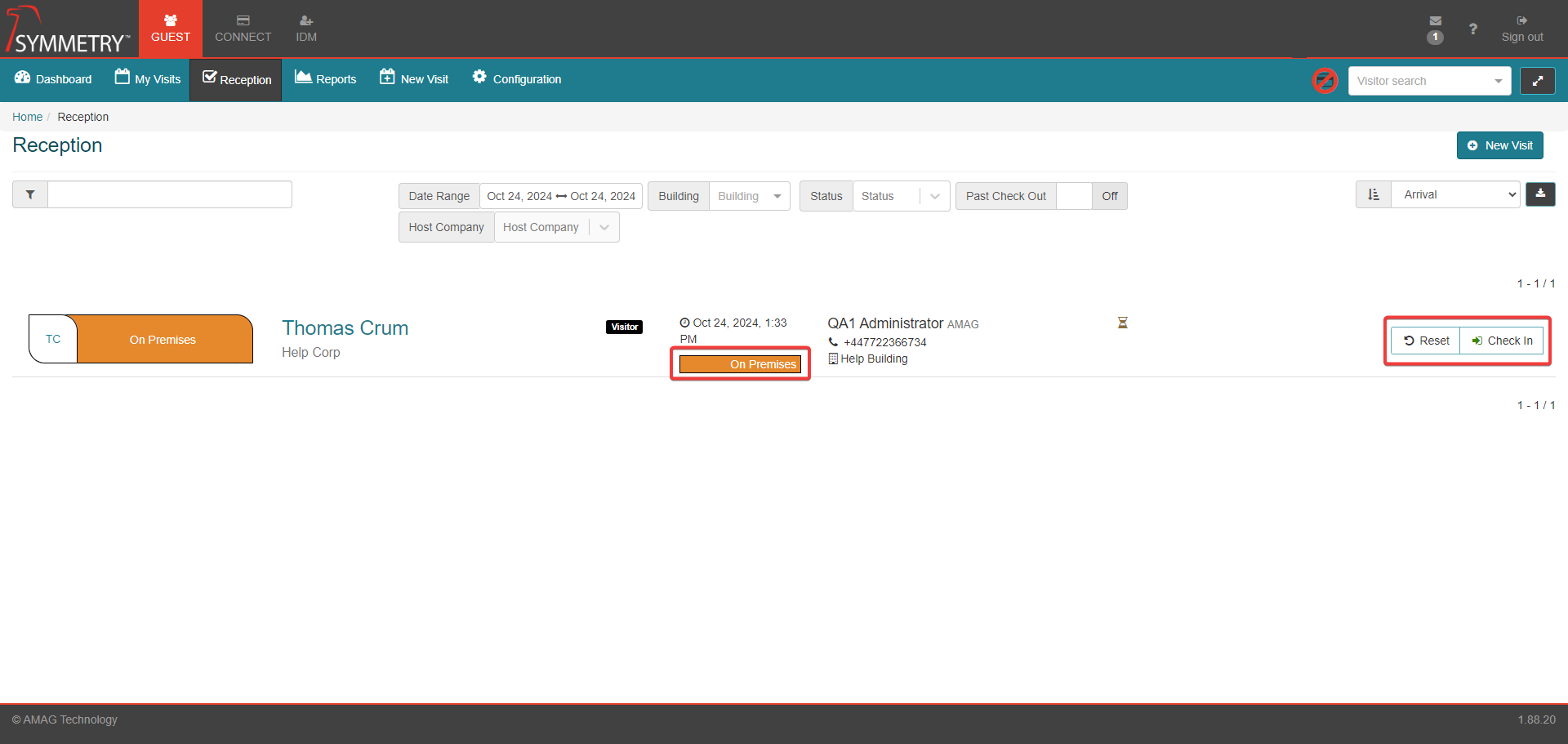Go to Dashboard
Viewport: 1568px width, 744px height.
[53, 79]
